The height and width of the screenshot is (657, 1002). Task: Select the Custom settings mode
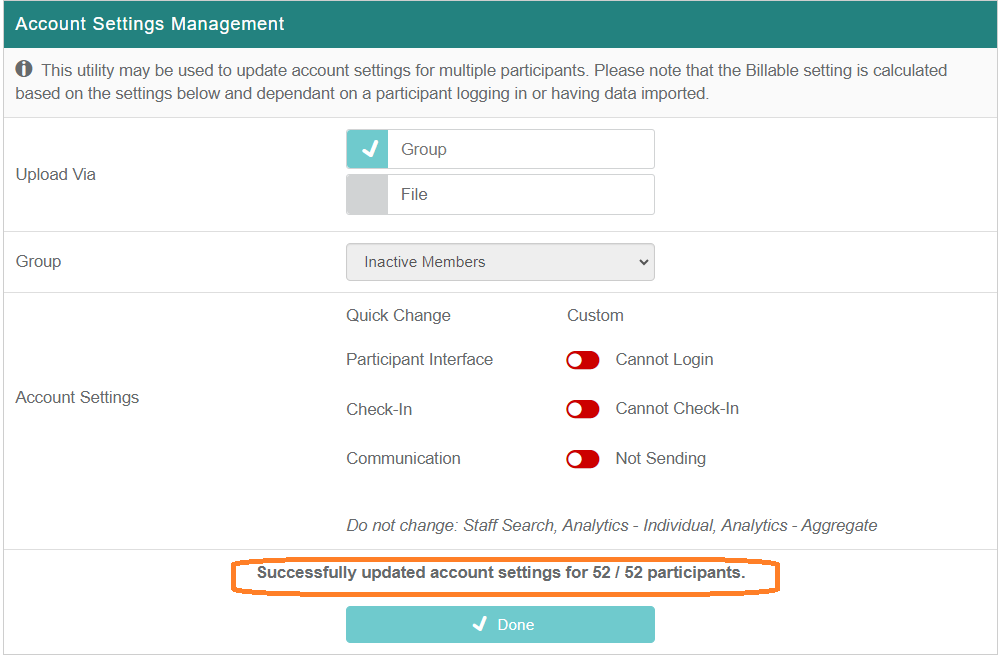(x=595, y=315)
